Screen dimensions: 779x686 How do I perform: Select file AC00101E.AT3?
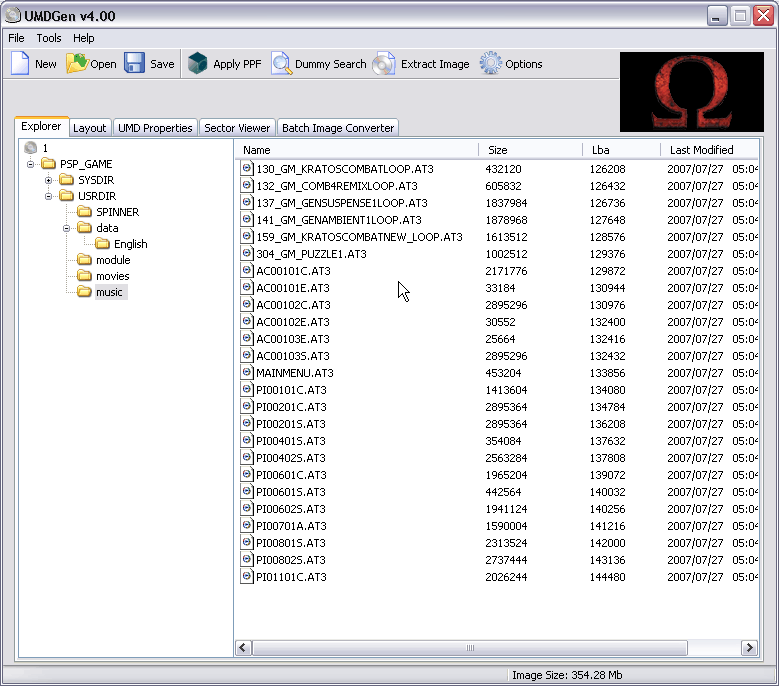coord(293,288)
